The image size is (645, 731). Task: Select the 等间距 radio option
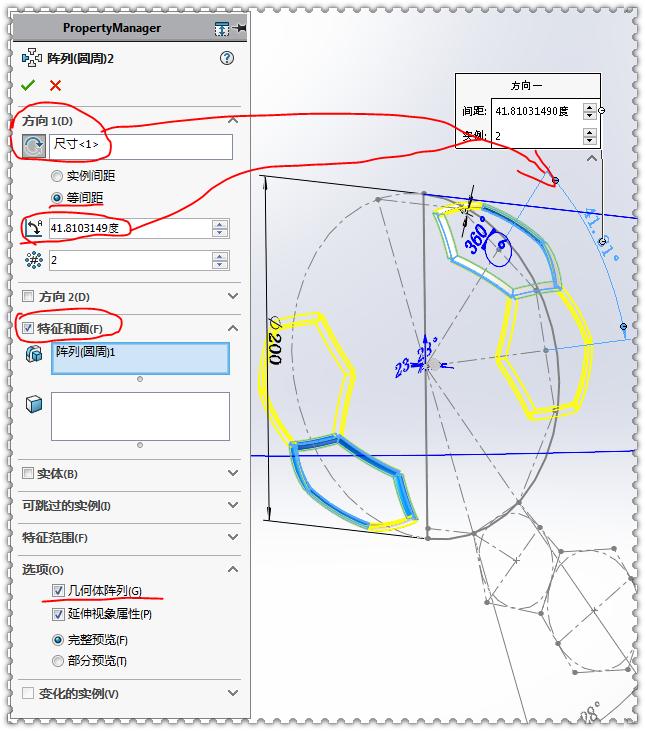56,198
